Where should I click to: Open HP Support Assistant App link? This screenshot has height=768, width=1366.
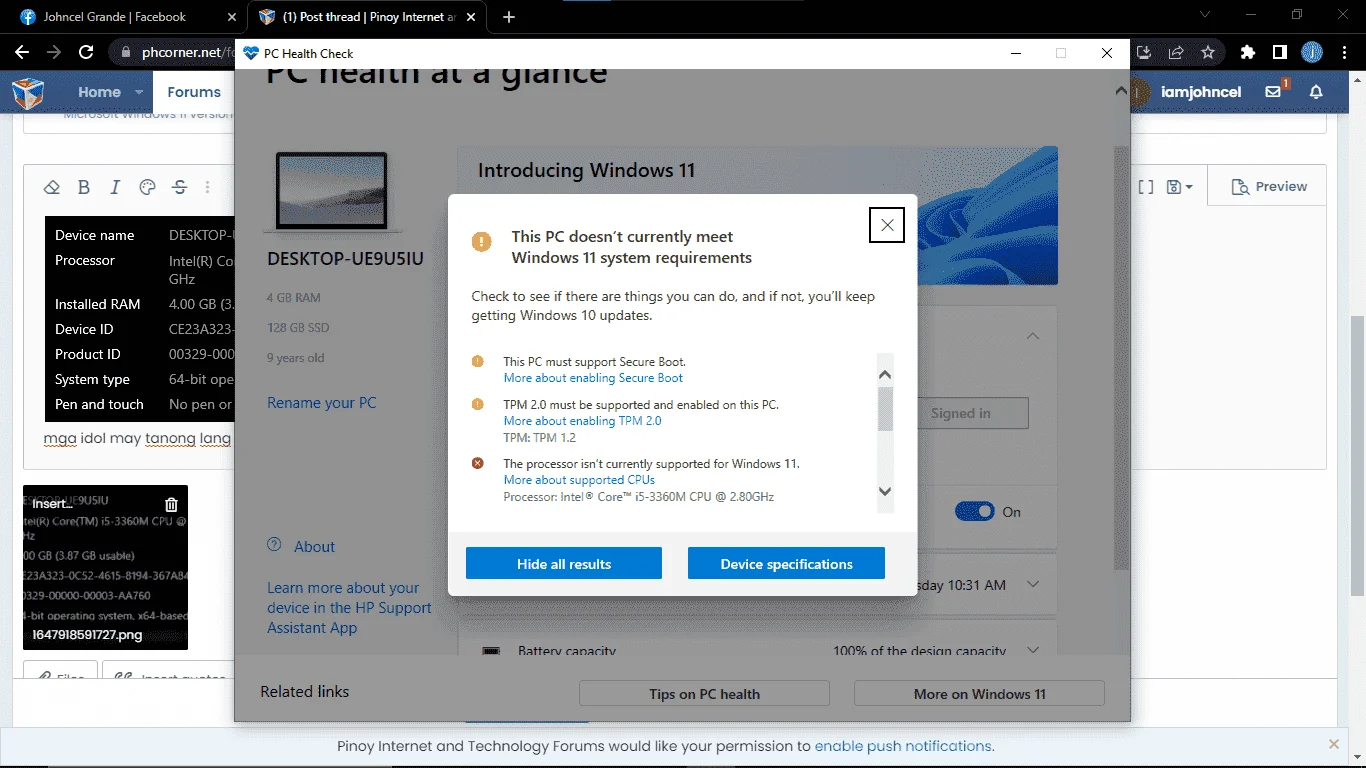pos(349,608)
